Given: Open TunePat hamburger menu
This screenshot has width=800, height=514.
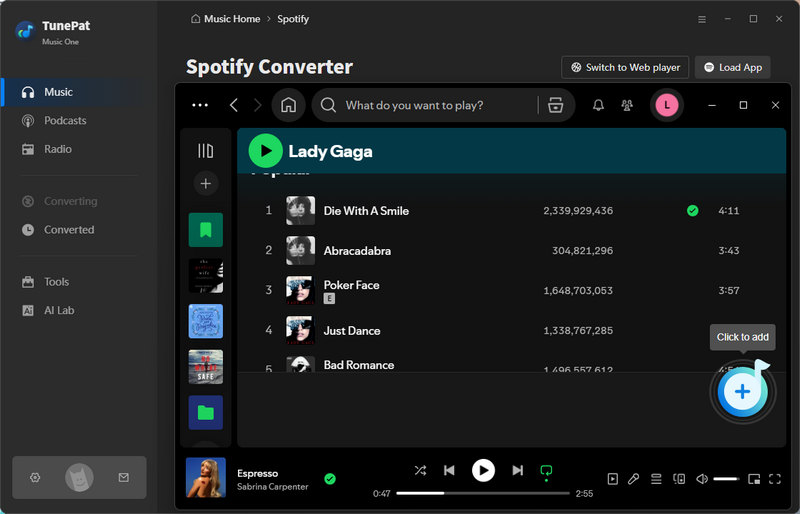Looking at the screenshot, I should click(700, 19).
